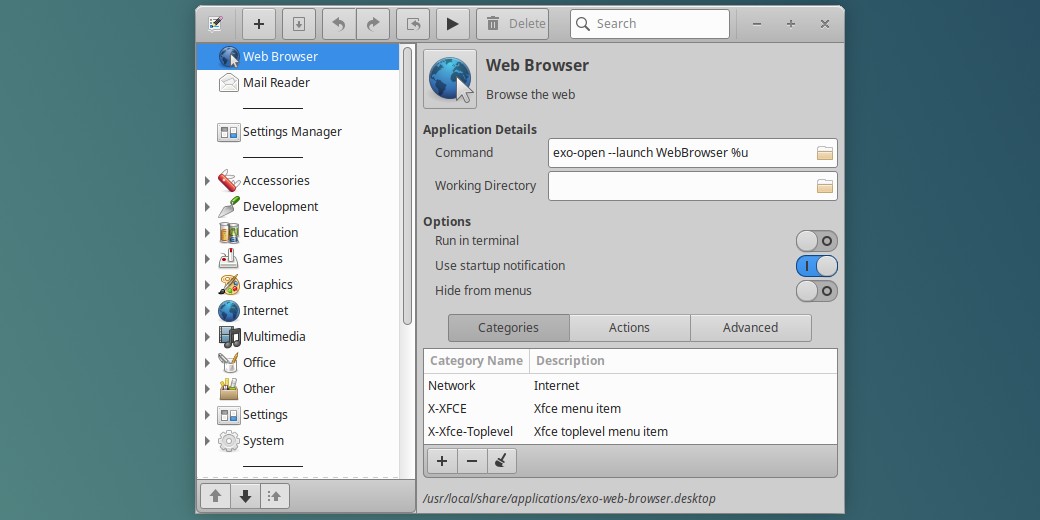
Task: Add a new launcher with plus button
Action: pos(259,24)
